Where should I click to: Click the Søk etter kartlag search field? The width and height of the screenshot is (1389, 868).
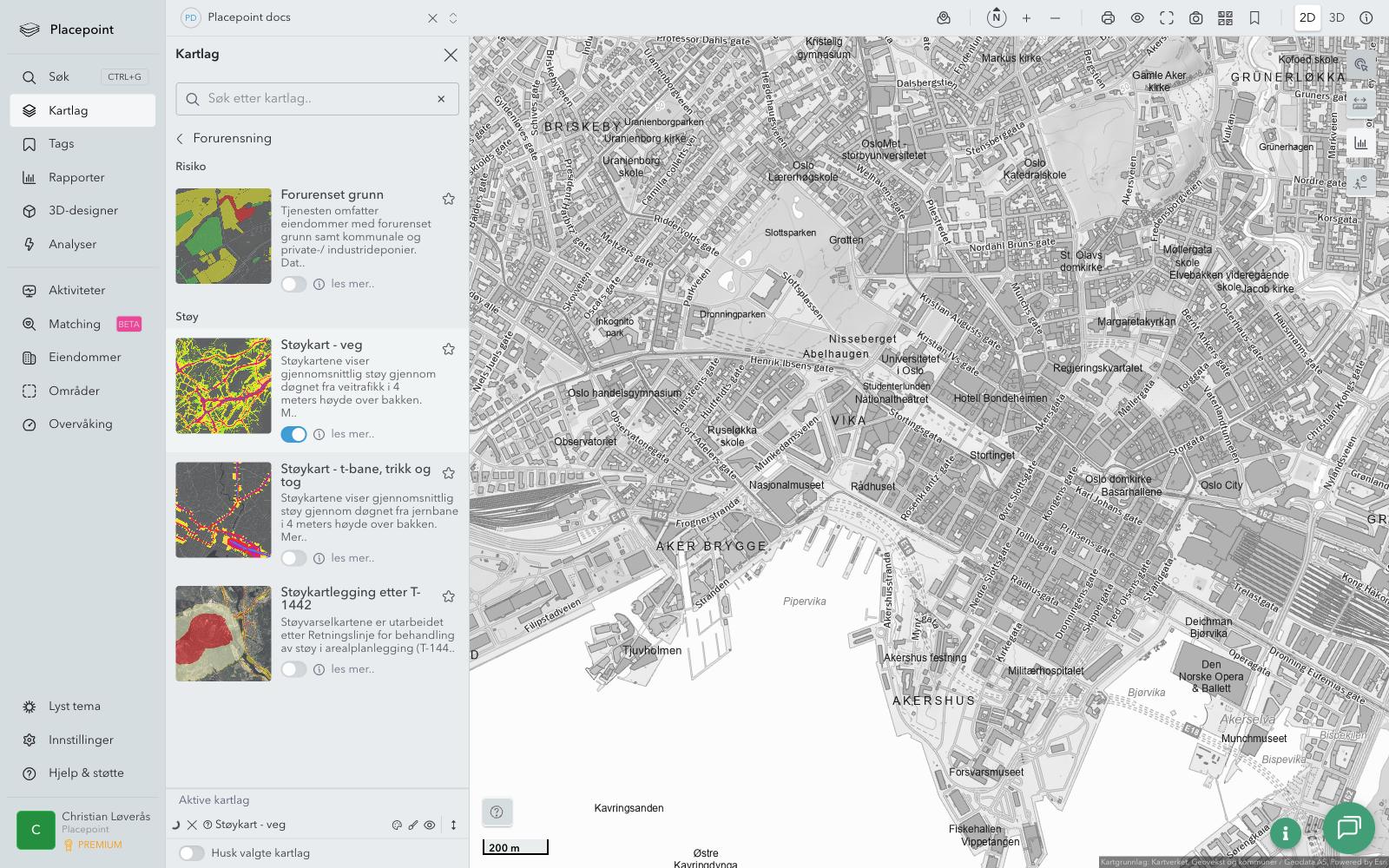pyautogui.click(x=317, y=99)
